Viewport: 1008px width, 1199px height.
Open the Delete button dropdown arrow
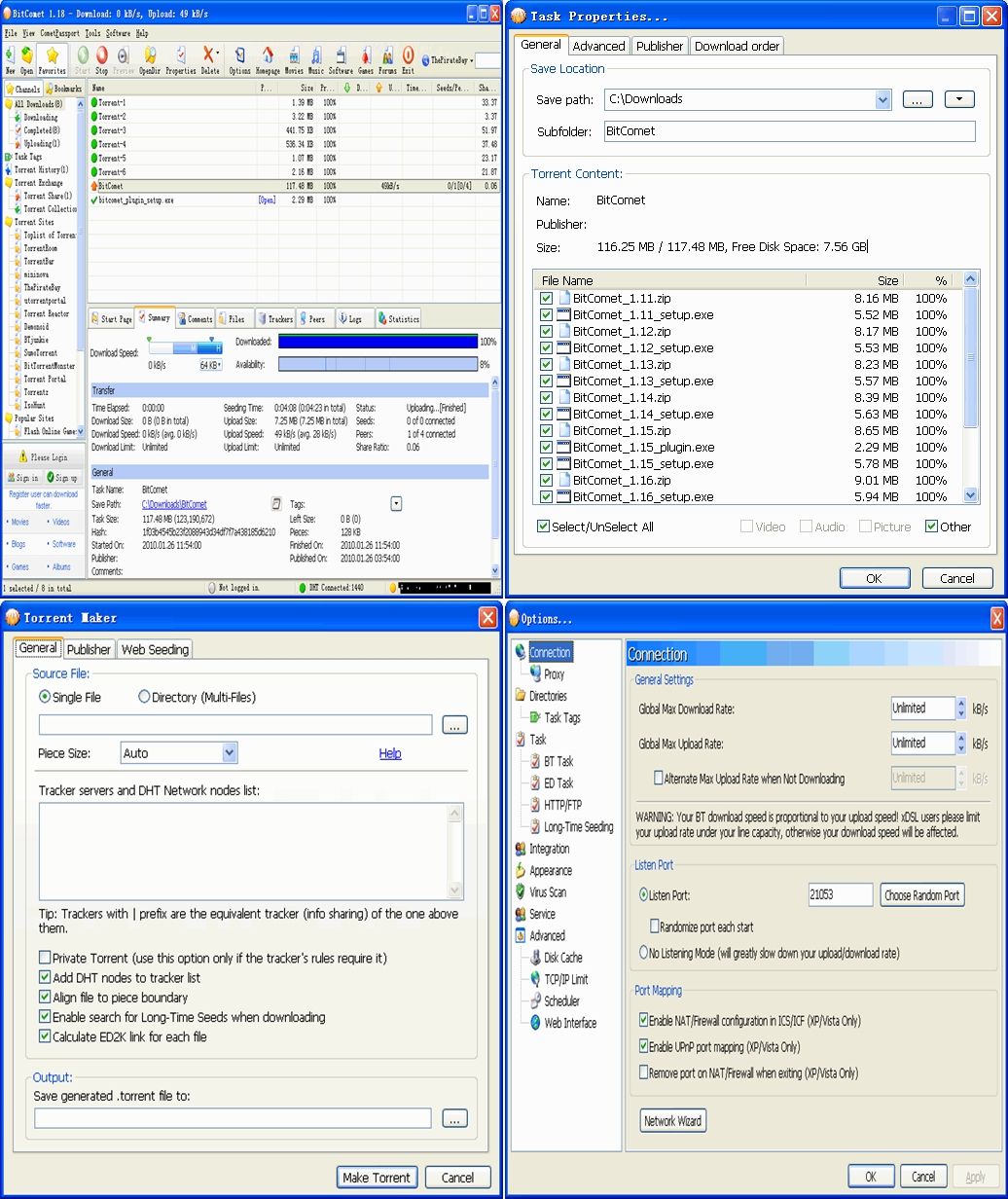click(x=217, y=54)
